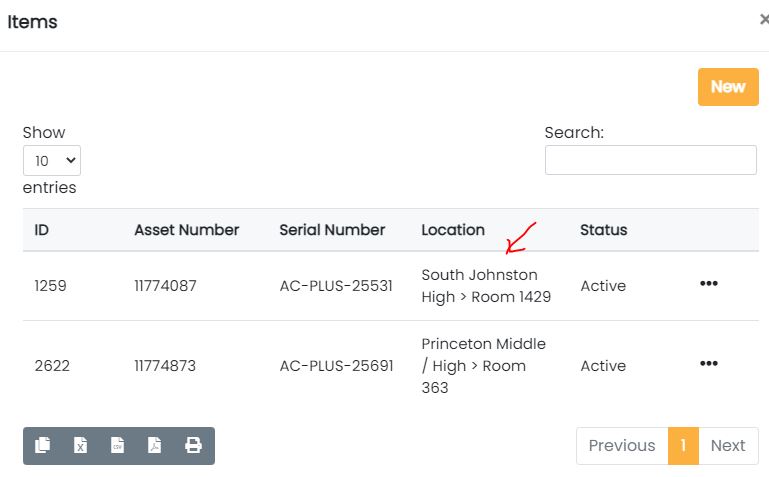
Task: Export the table as CSV
Action: coord(117,446)
